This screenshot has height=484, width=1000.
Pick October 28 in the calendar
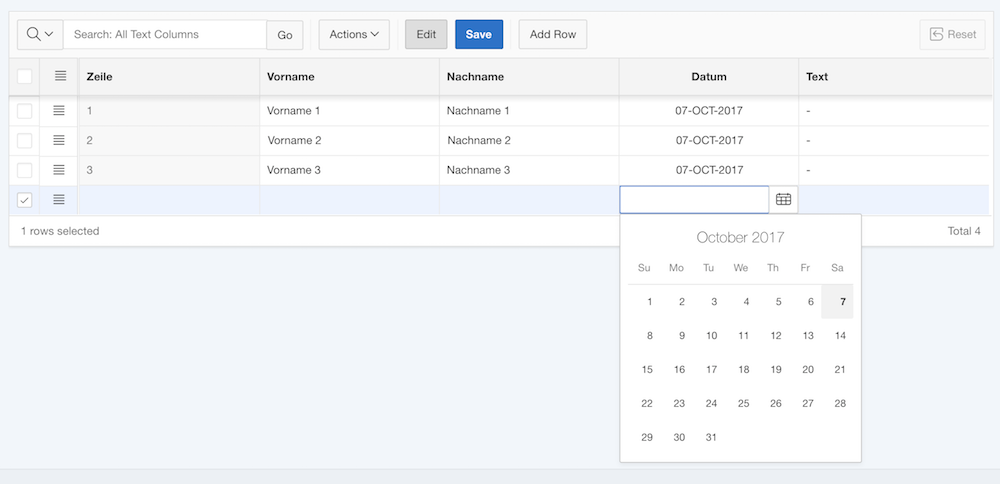pos(837,403)
